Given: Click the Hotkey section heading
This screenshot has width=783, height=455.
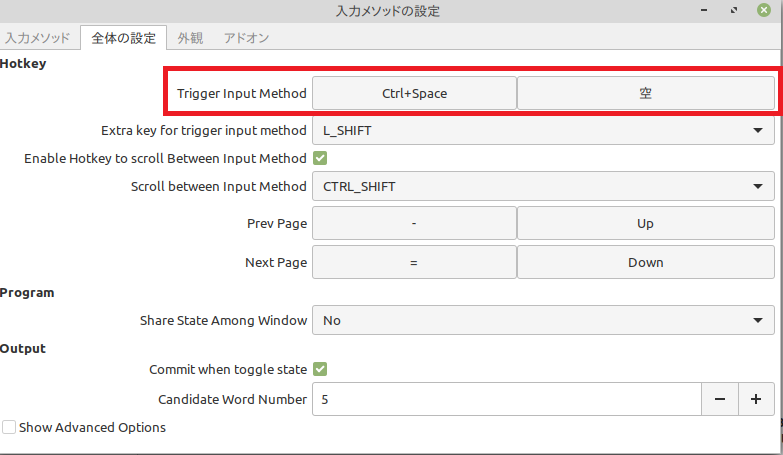Looking at the screenshot, I should [x=23, y=63].
